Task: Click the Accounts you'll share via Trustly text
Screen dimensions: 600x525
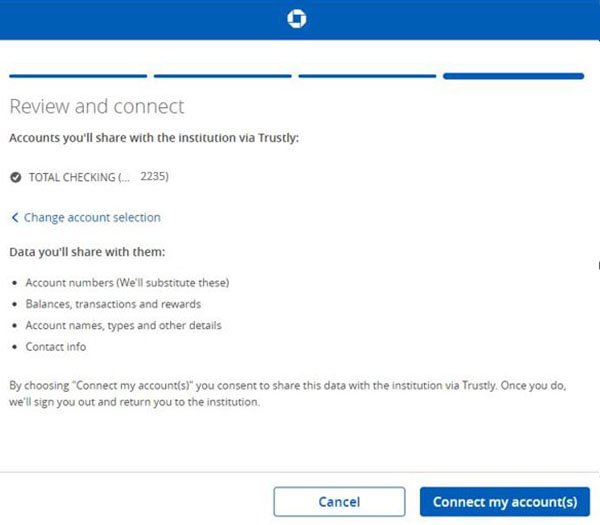Action: (x=154, y=138)
